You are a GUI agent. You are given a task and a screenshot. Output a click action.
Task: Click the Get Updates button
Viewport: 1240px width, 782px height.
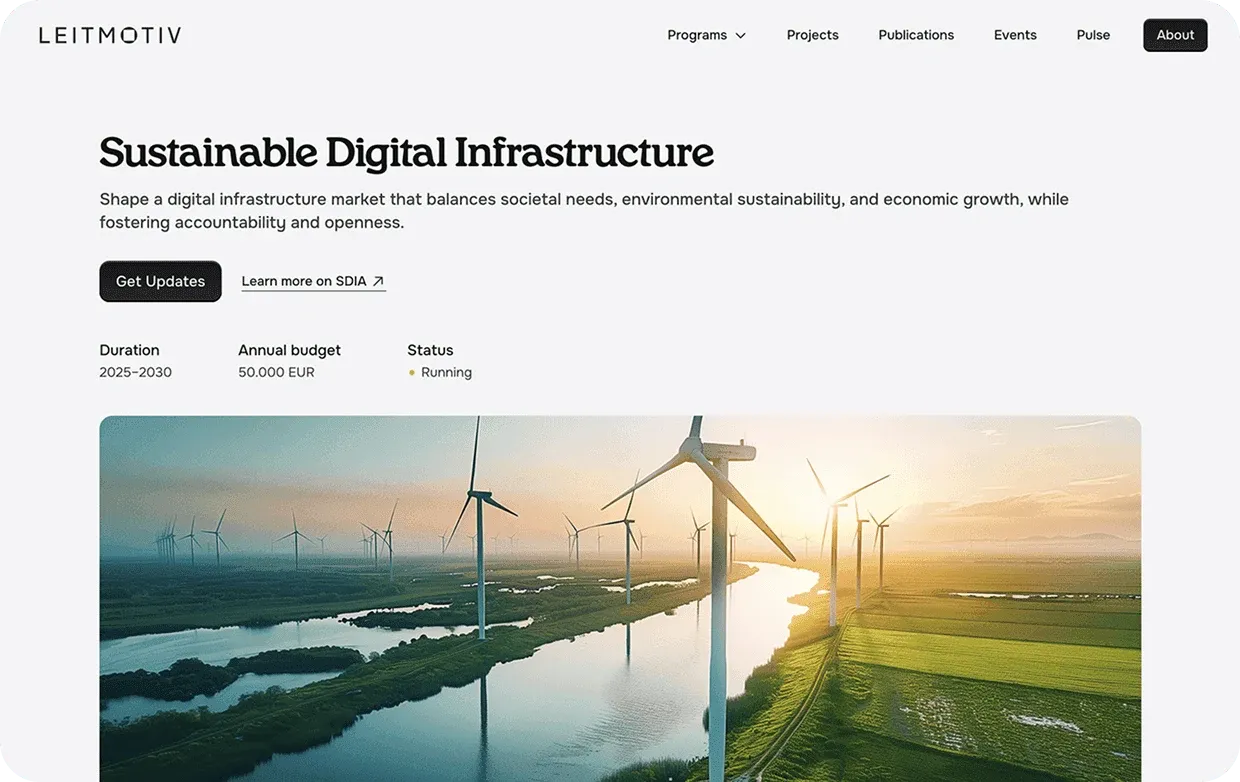pyautogui.click(x=160, y=281)
